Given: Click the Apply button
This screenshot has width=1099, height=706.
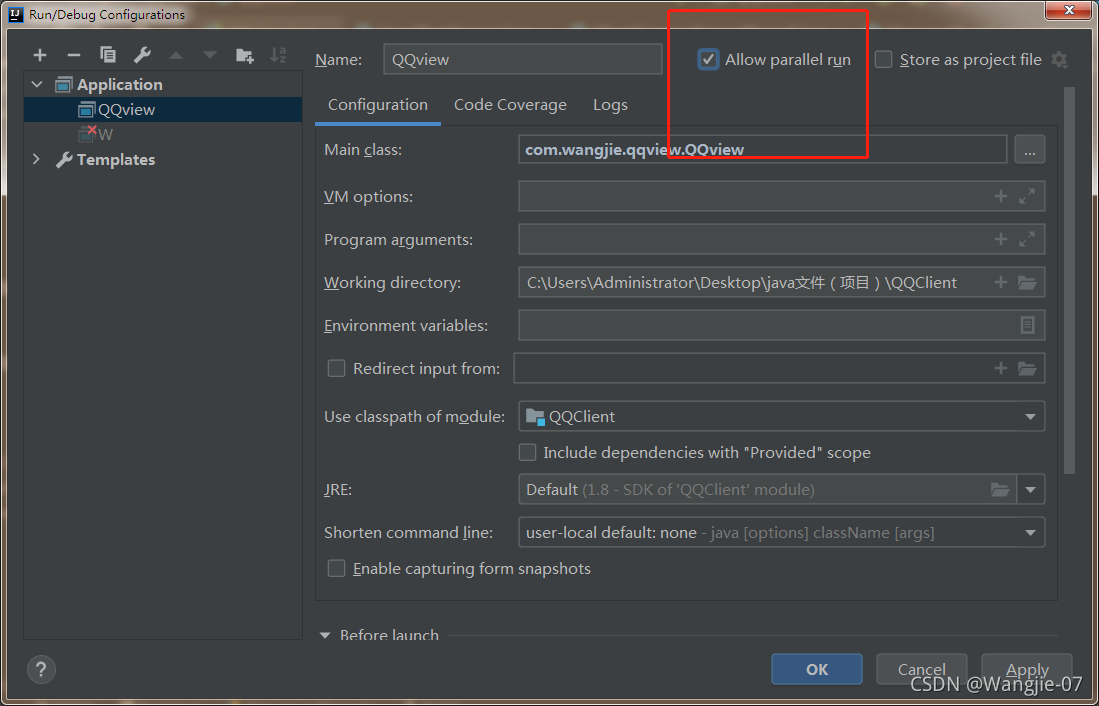Looking at the screenshot, I should click(x=1027, y=669).
